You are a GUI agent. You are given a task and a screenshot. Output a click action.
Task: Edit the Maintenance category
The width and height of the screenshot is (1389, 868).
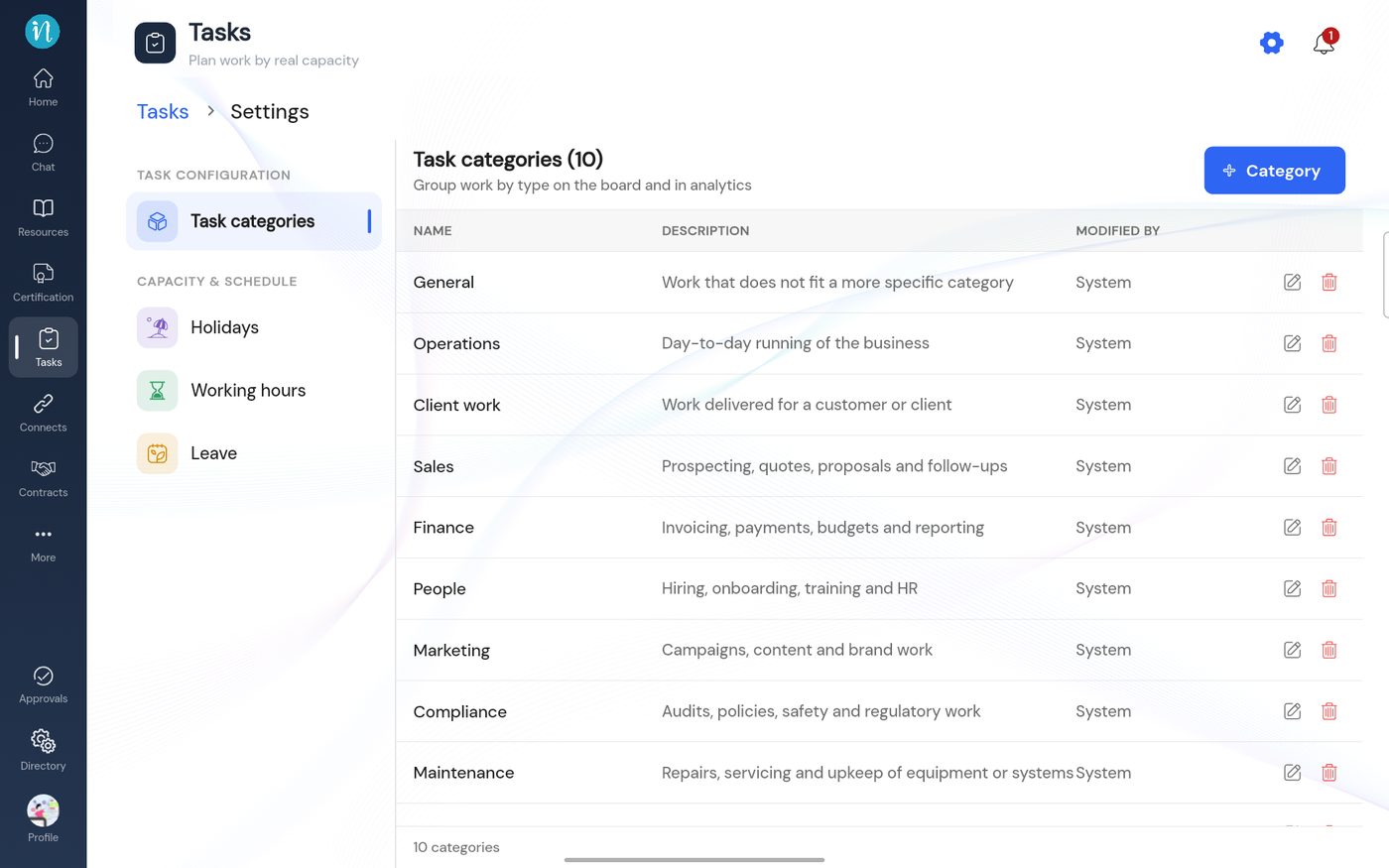tap(1292, 773)
